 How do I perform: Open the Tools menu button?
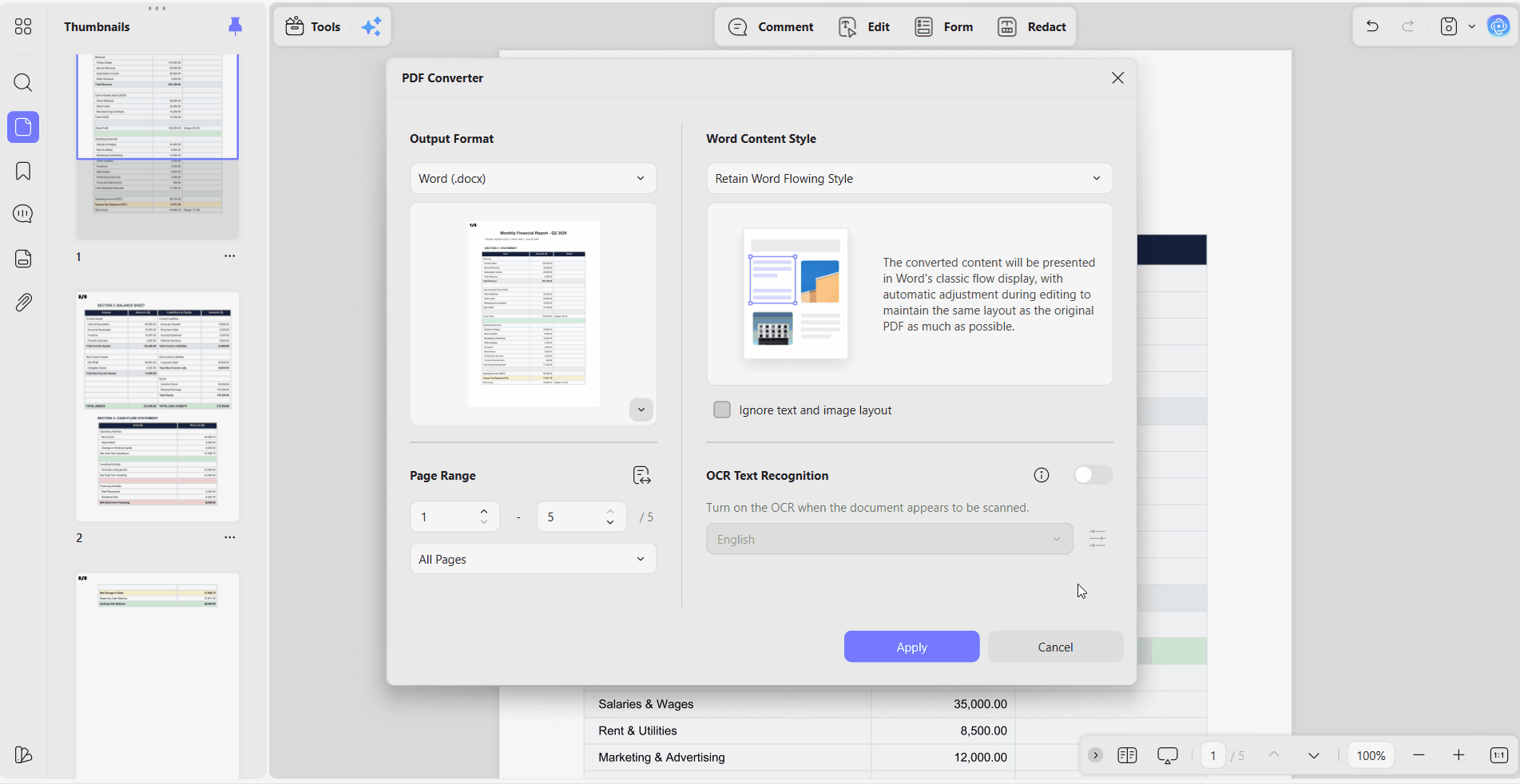313,26
